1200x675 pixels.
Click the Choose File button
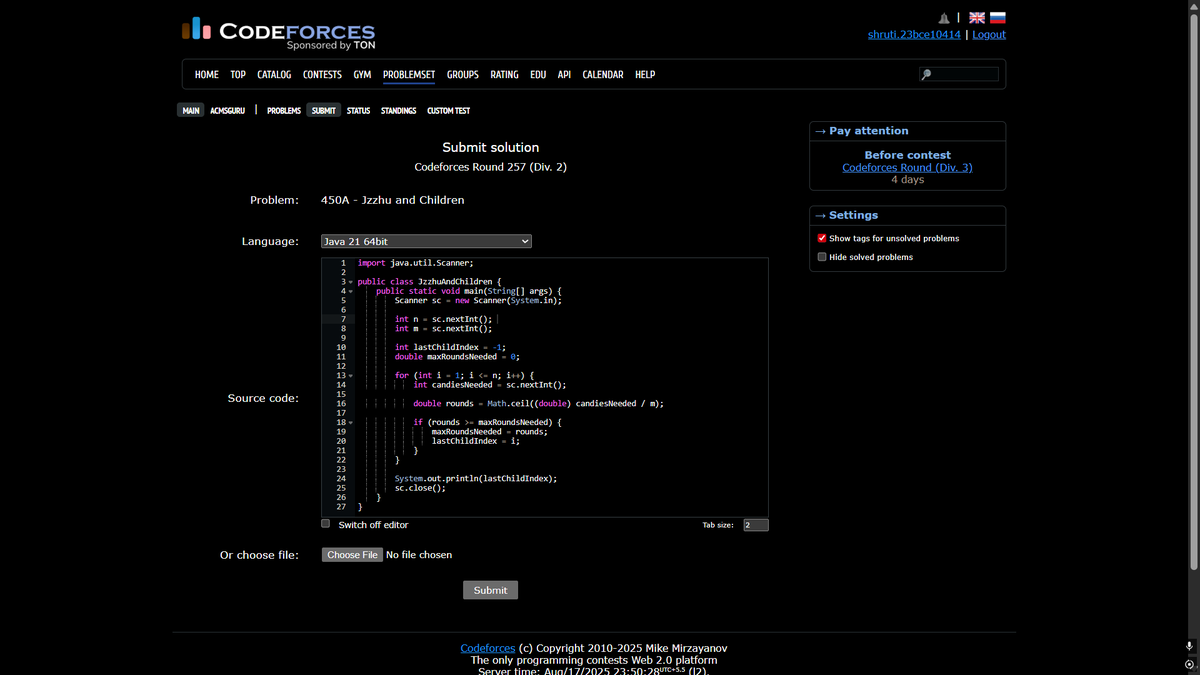point(352,555)
